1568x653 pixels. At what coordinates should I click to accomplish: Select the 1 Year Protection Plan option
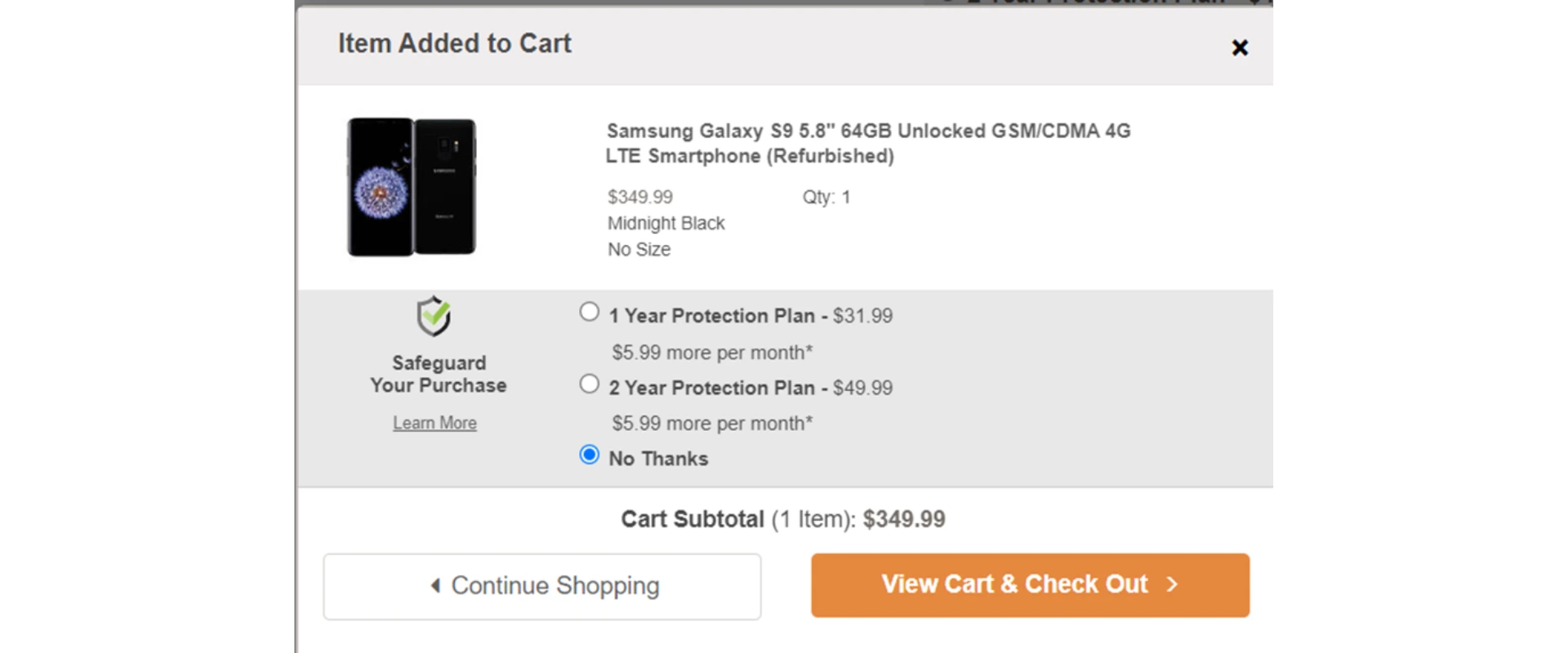click(x=589, y=312)
